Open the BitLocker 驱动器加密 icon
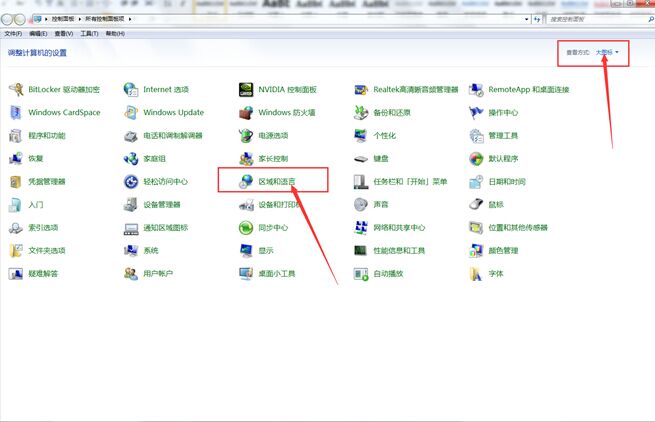Viewport: 655px width, 422px height. coord(16,89)
